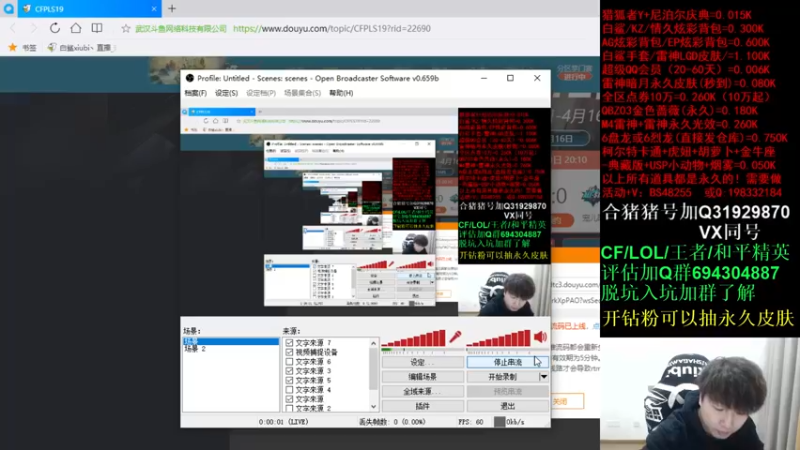Go to the browser home page

(x=76, y=28)
